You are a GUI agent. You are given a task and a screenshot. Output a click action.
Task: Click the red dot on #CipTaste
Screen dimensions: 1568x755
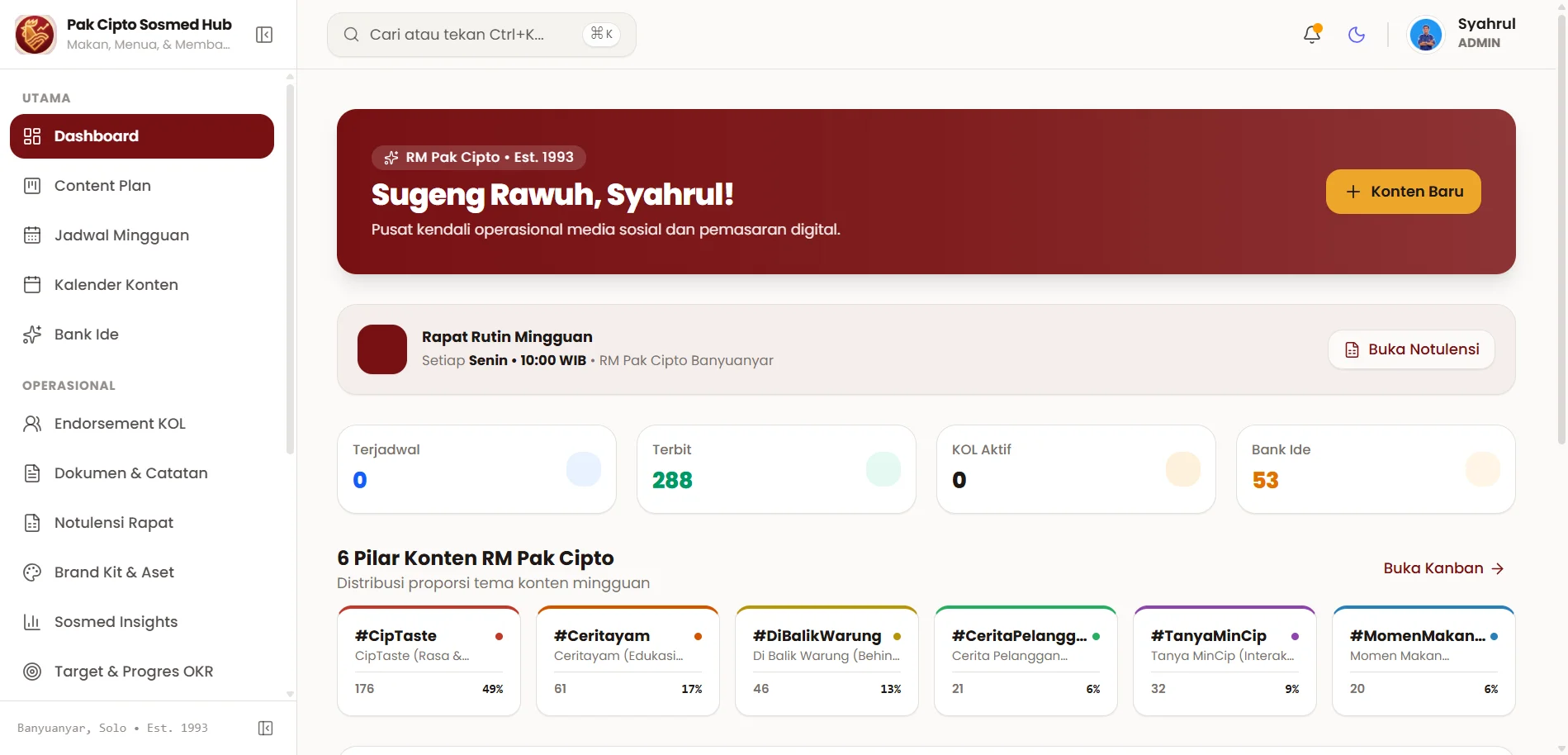499,636
